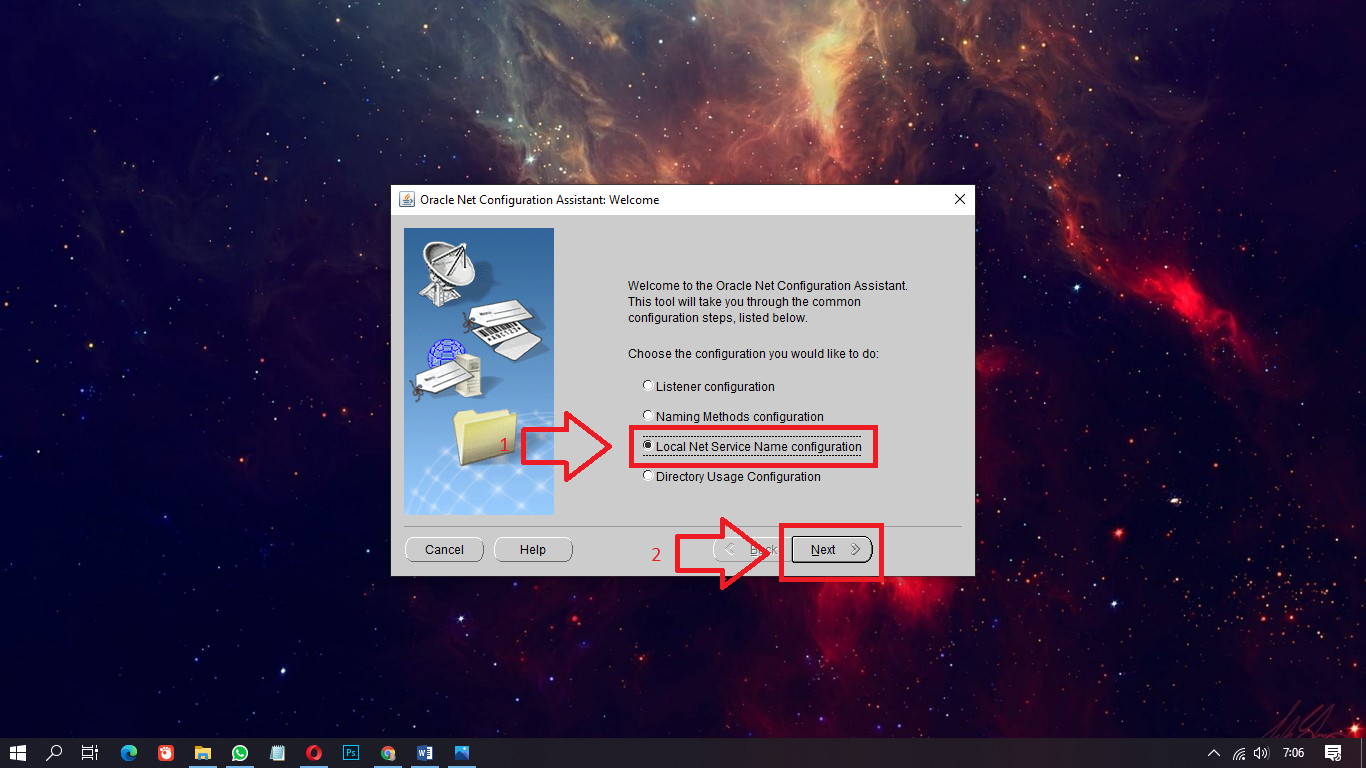Open Wi-Fi network settings in tray
This screenshot has height=768, width=1366.
[1239, 753]
